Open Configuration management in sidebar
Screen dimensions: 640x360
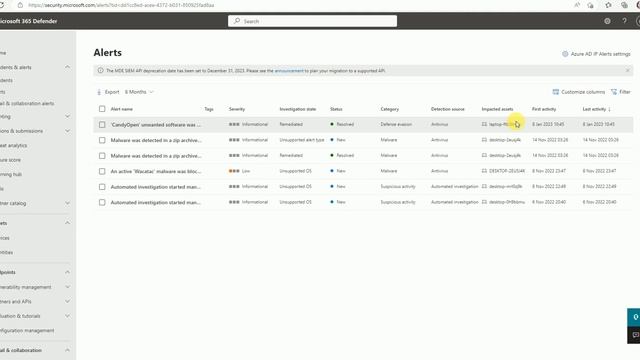click(27, 330)
